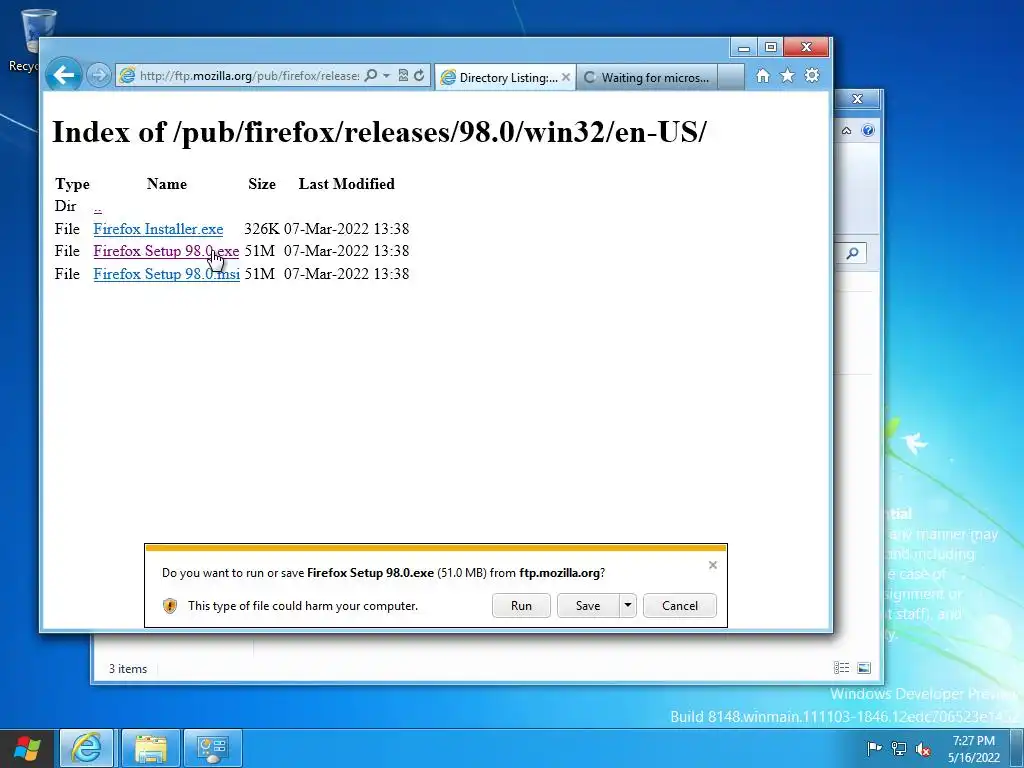Screen dimensions: 1024x768
Task: Click Internet Explorer taskbar icon
Action: [x=87, y=748]
